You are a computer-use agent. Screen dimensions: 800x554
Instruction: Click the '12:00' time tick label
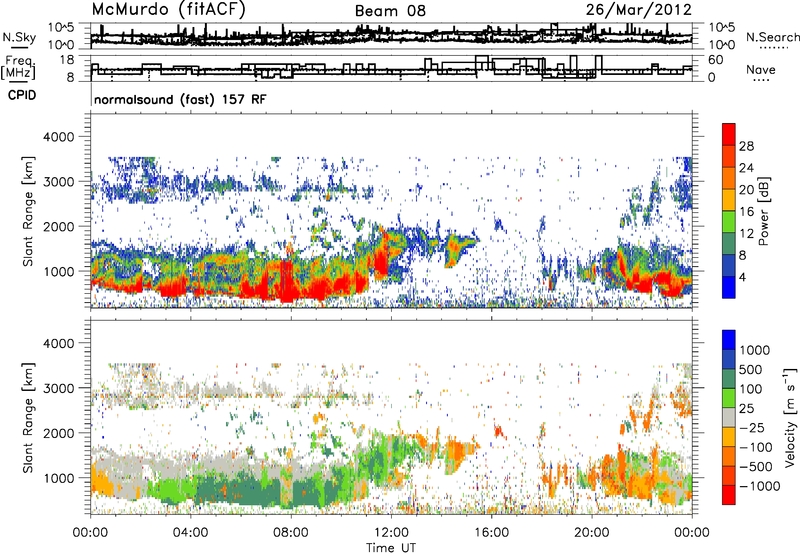pos(391,533)
